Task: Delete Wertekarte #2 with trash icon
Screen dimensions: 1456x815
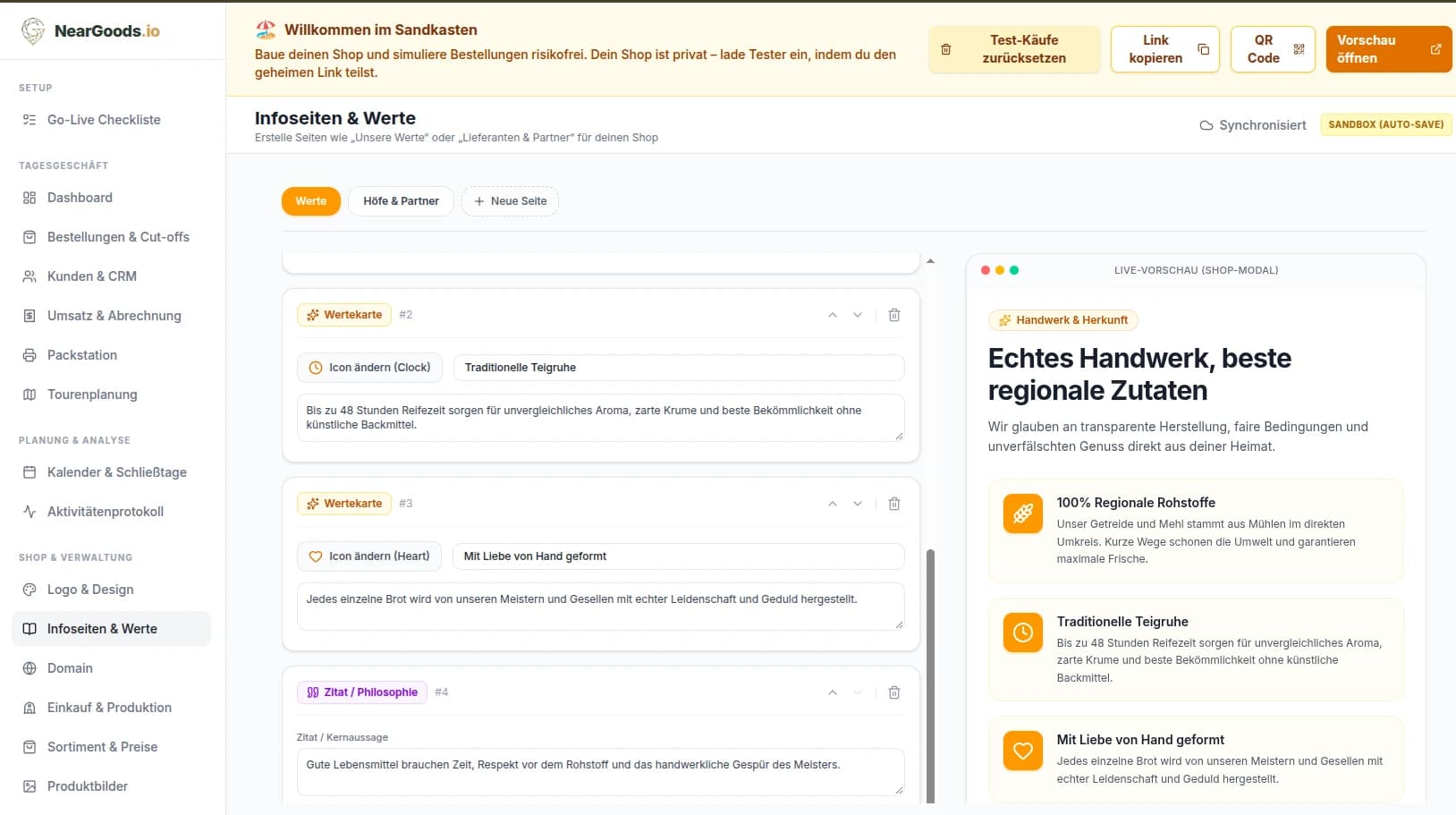Action: pos(893,315)
